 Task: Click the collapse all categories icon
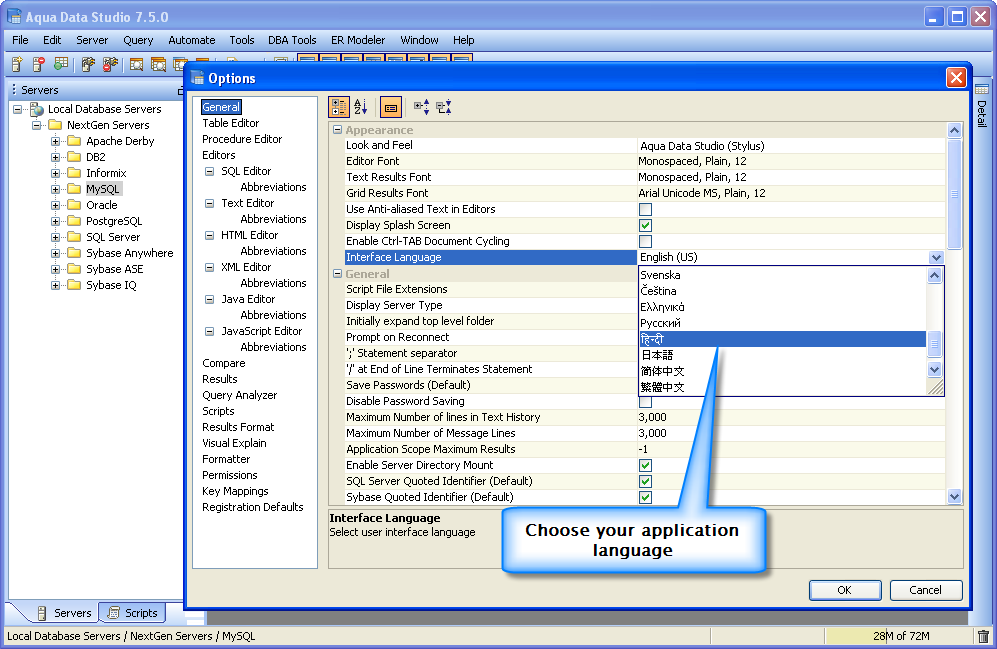[444, 107]
